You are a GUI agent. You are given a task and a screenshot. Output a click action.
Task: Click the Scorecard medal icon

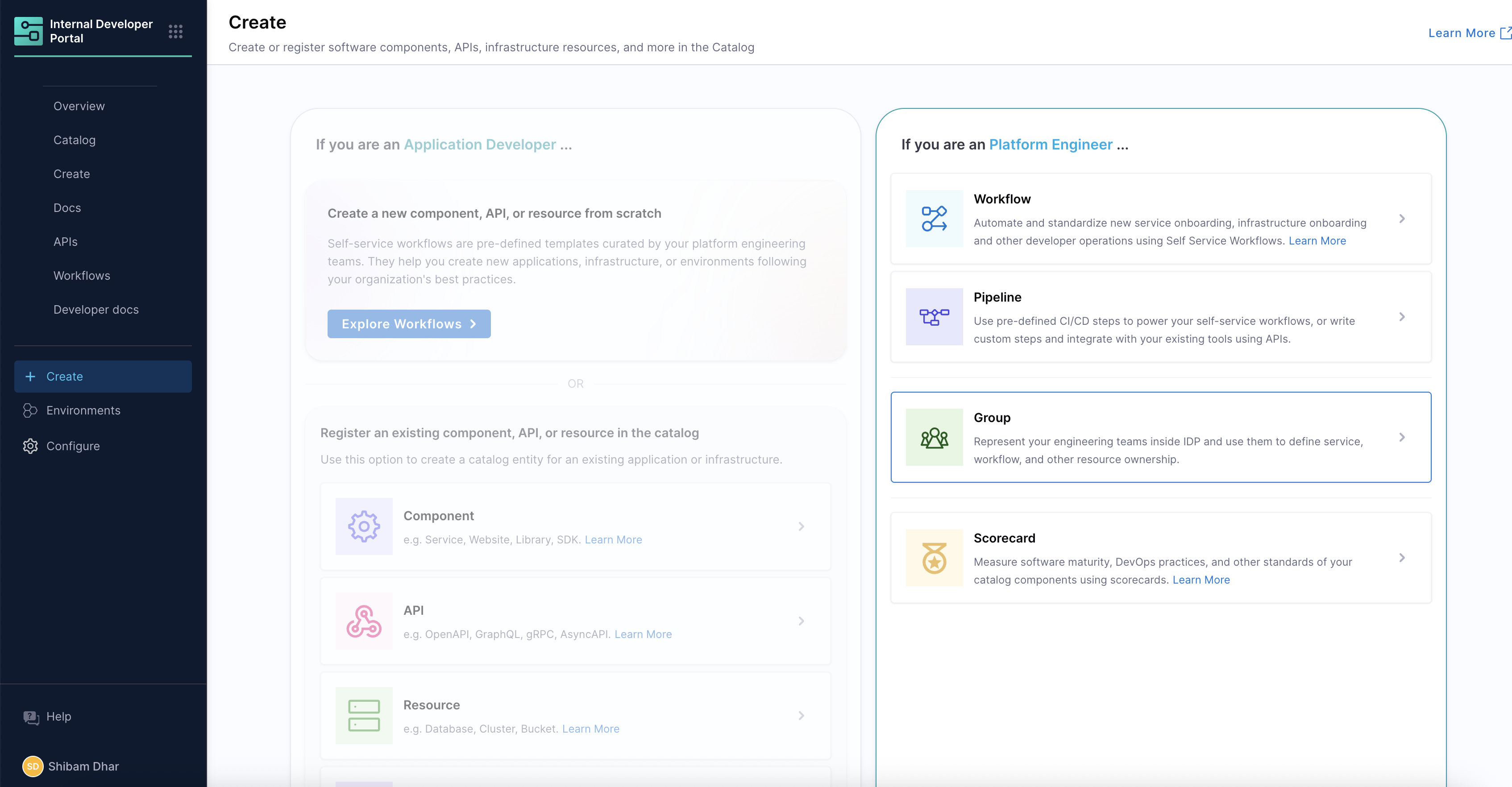934,558
